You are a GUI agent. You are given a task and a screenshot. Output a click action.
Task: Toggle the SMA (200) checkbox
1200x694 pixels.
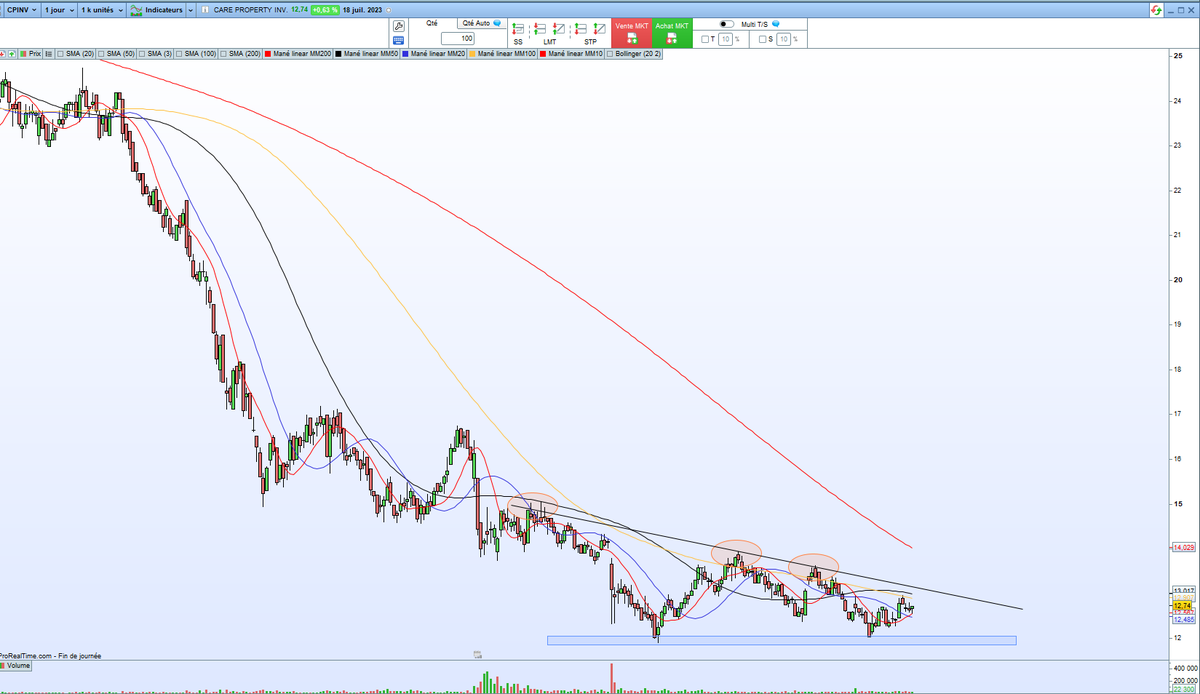tap(224, 54)
